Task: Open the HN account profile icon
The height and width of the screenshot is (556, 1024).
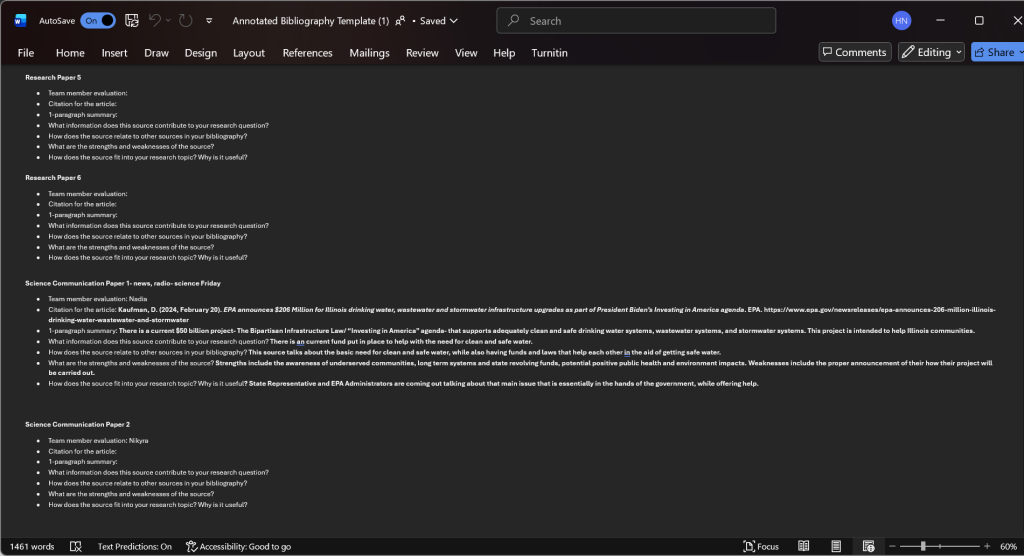Action: [x=901, y=20]
